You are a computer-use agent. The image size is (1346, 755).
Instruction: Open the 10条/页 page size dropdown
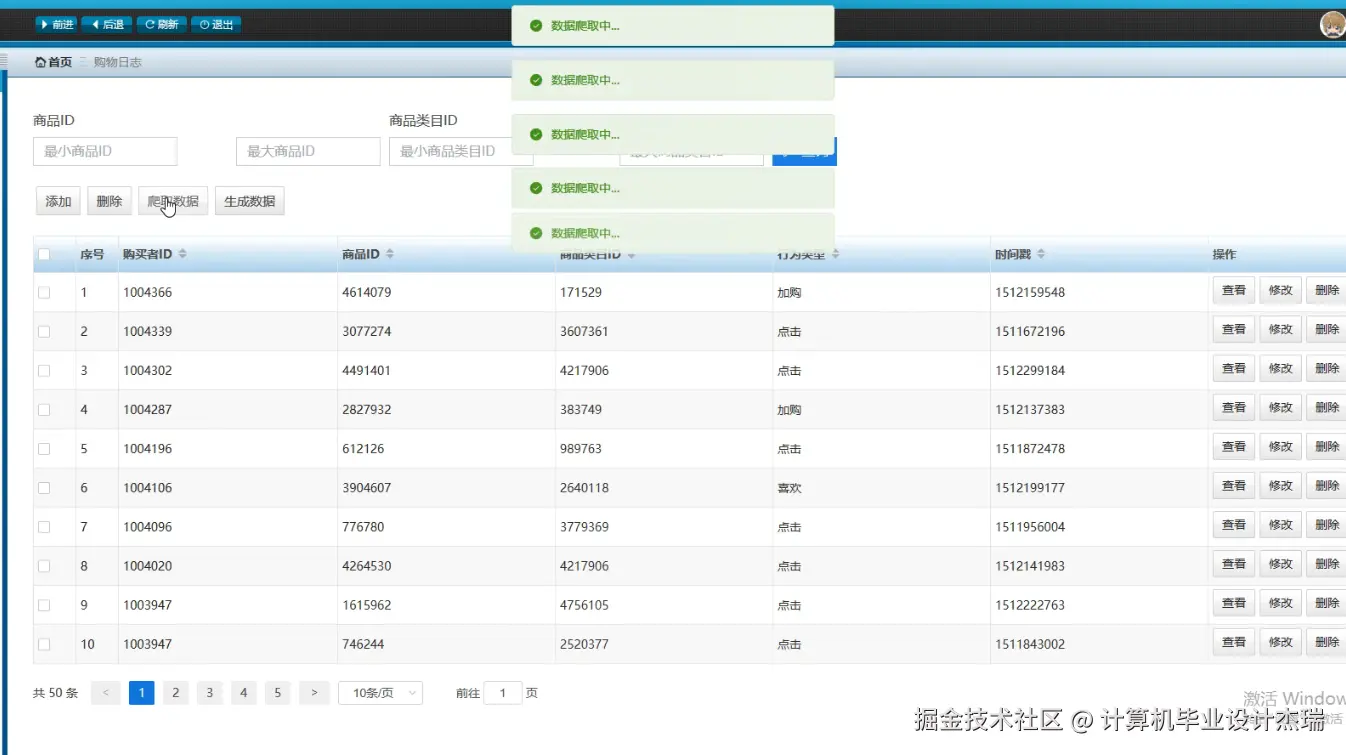pos(380,692)
